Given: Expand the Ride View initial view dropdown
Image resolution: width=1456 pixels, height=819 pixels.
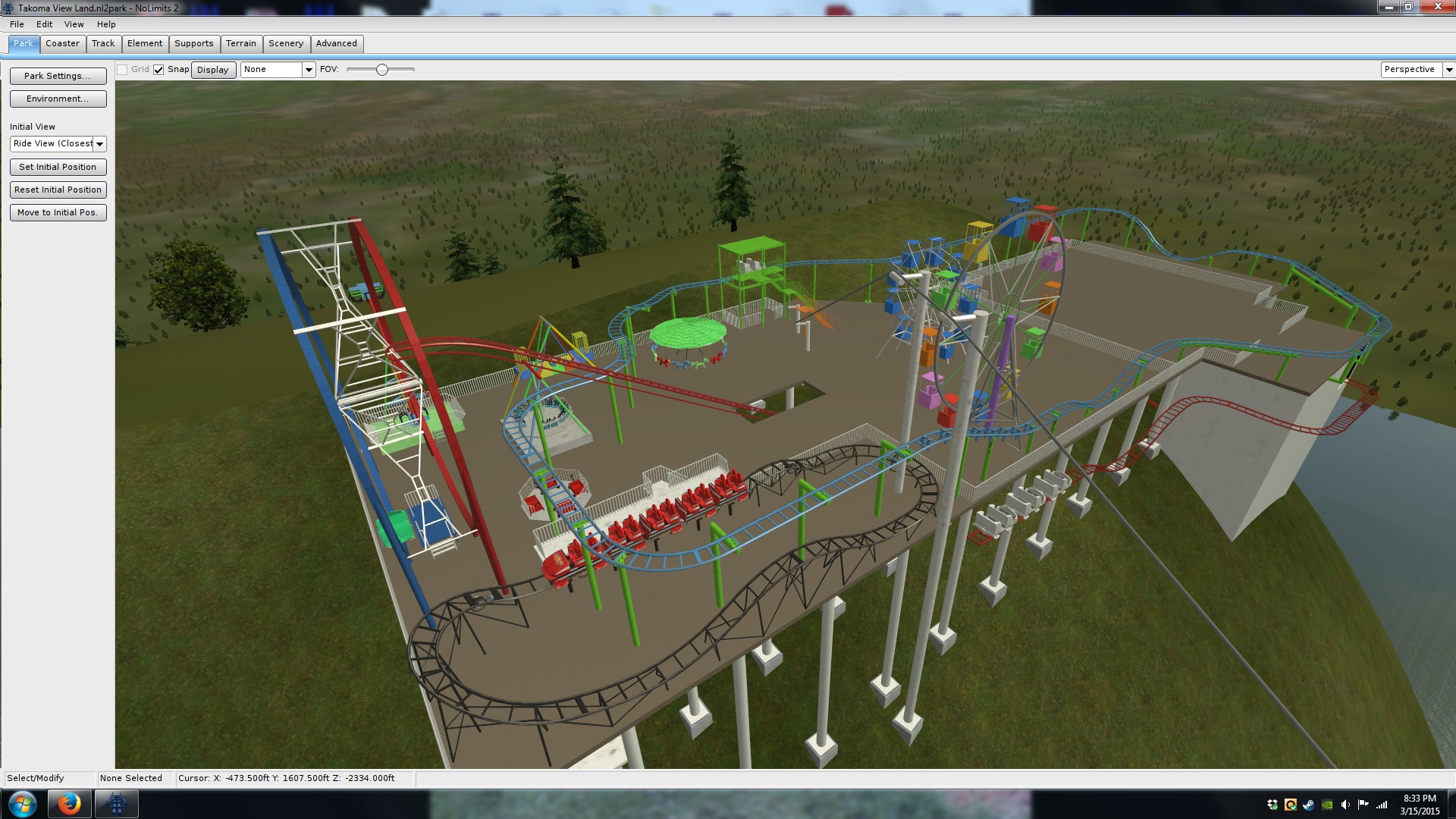Looking at the screenshot, I should coord(99,144).
